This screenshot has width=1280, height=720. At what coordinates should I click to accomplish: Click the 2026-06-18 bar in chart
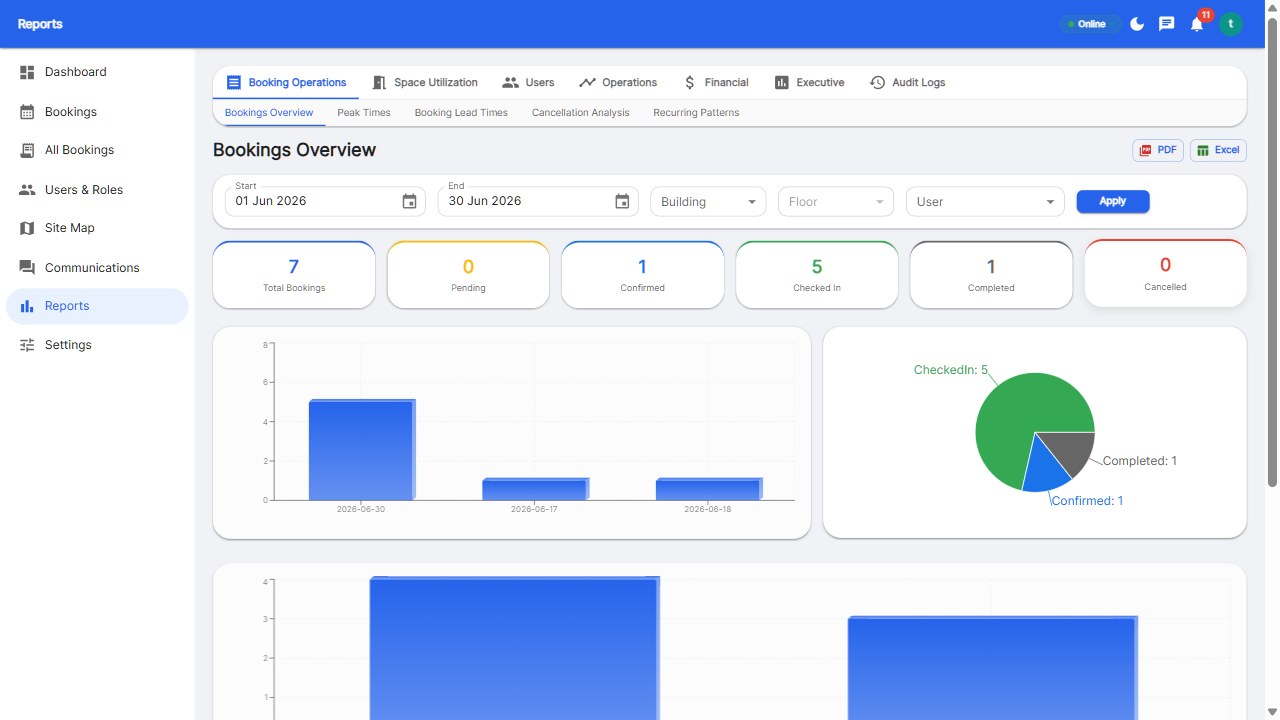(x=709, y=489)
